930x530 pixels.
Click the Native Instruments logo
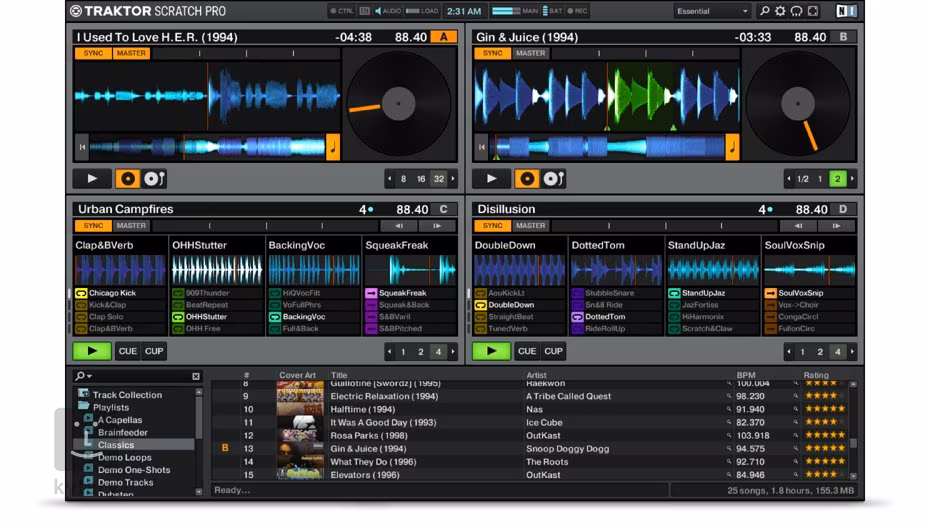pos(846,11)
